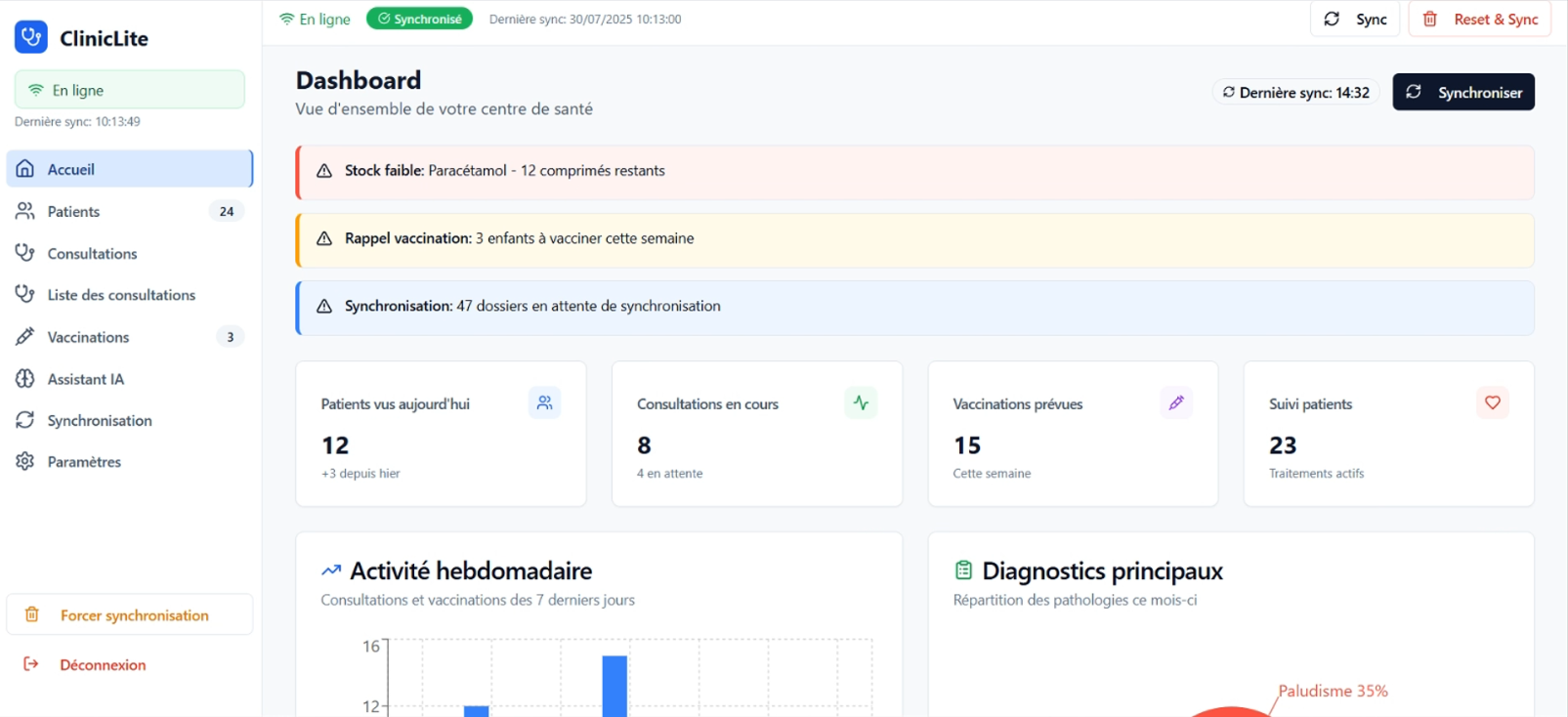Click warning icon on Rappel vaccination alert

point(324,238)
